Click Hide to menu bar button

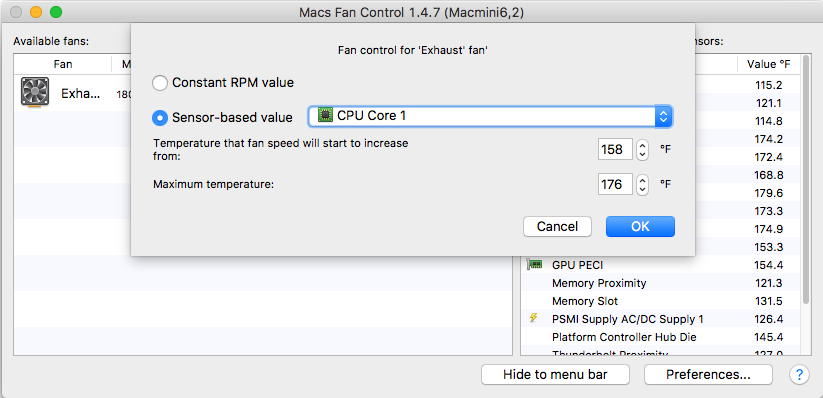pyautogui.click(x=555, y=374)
